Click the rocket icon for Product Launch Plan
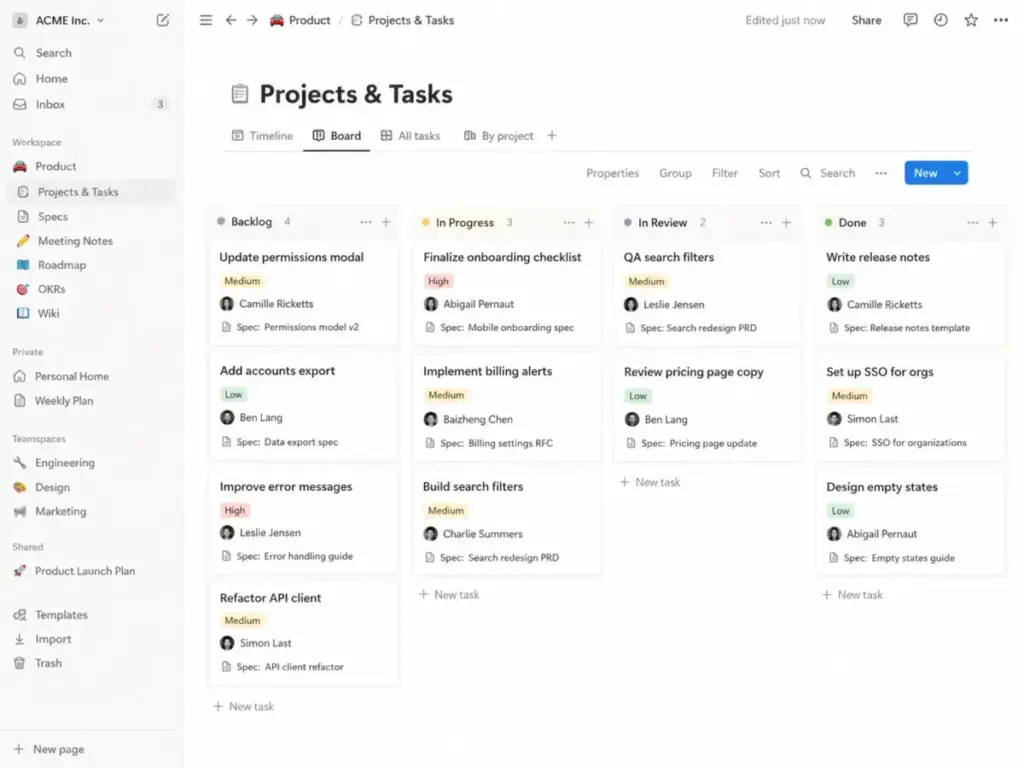This screenshot has height=768, width=1024. (20, 571)
